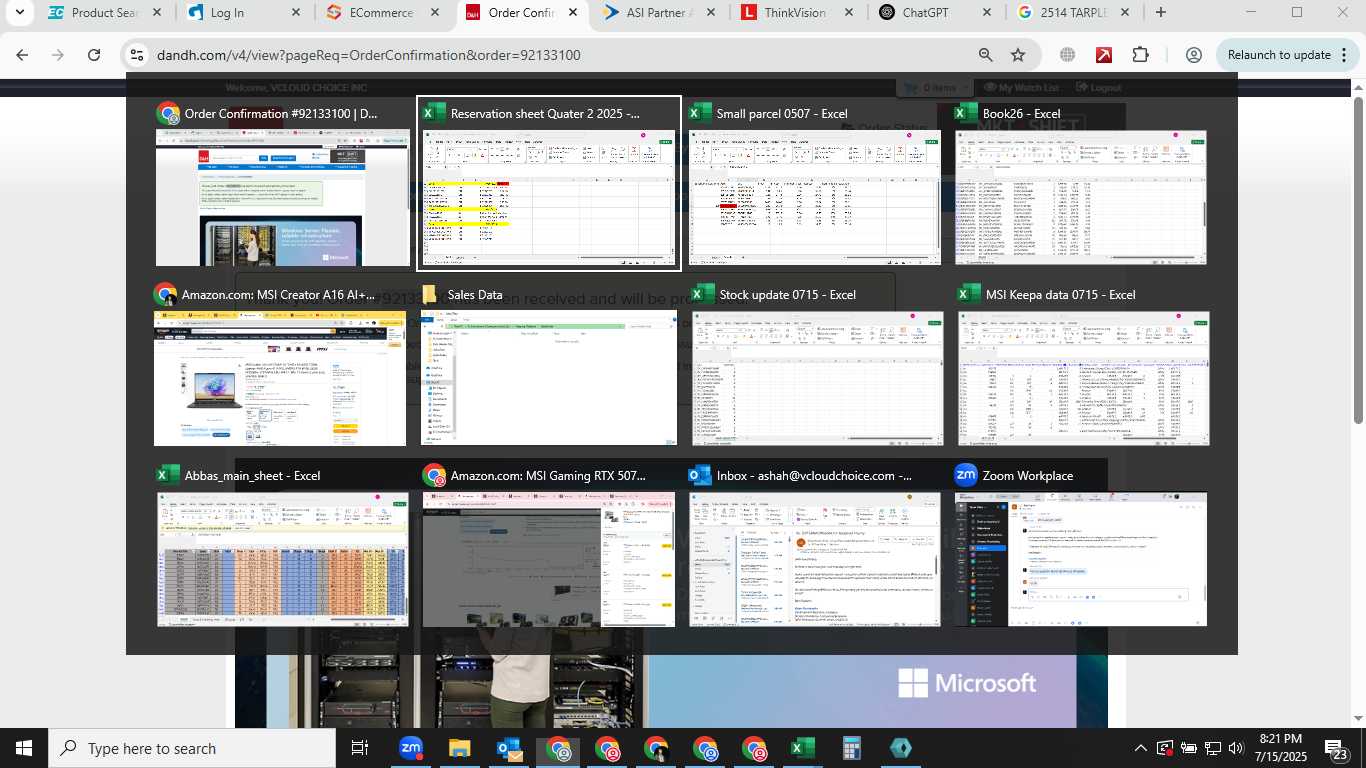1366x768 pixels.
Task: Click Chrome icon beside Order Confirmation title
Action: [168, 113]
